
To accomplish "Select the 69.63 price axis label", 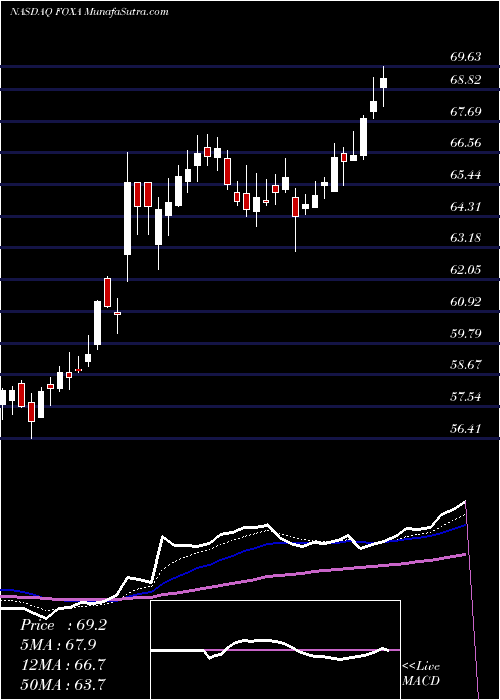I will point(466,57).
